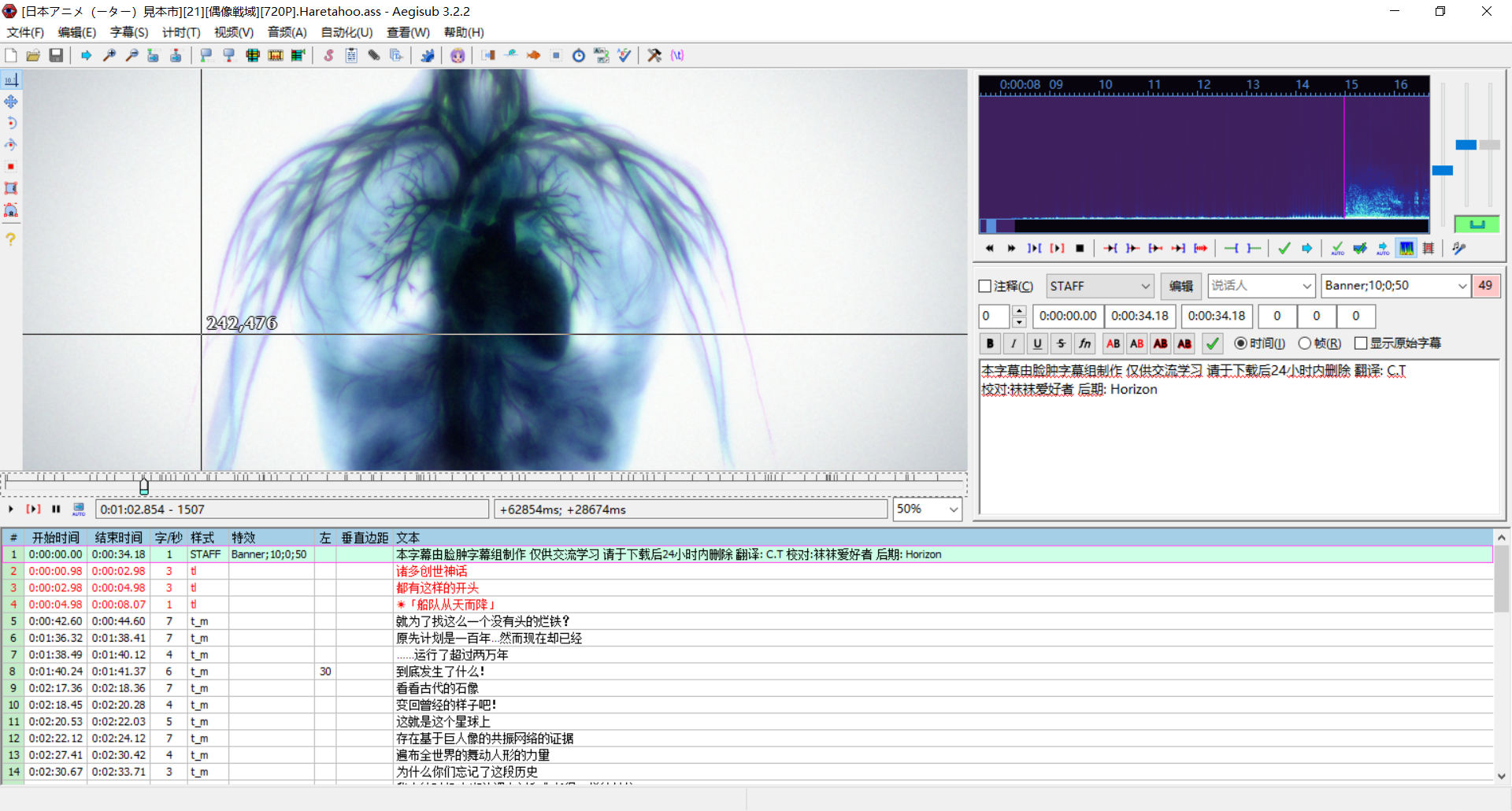Open the 音频(A) menu
The height and width of the screenshot is (811, 1512).
(287, 32)
